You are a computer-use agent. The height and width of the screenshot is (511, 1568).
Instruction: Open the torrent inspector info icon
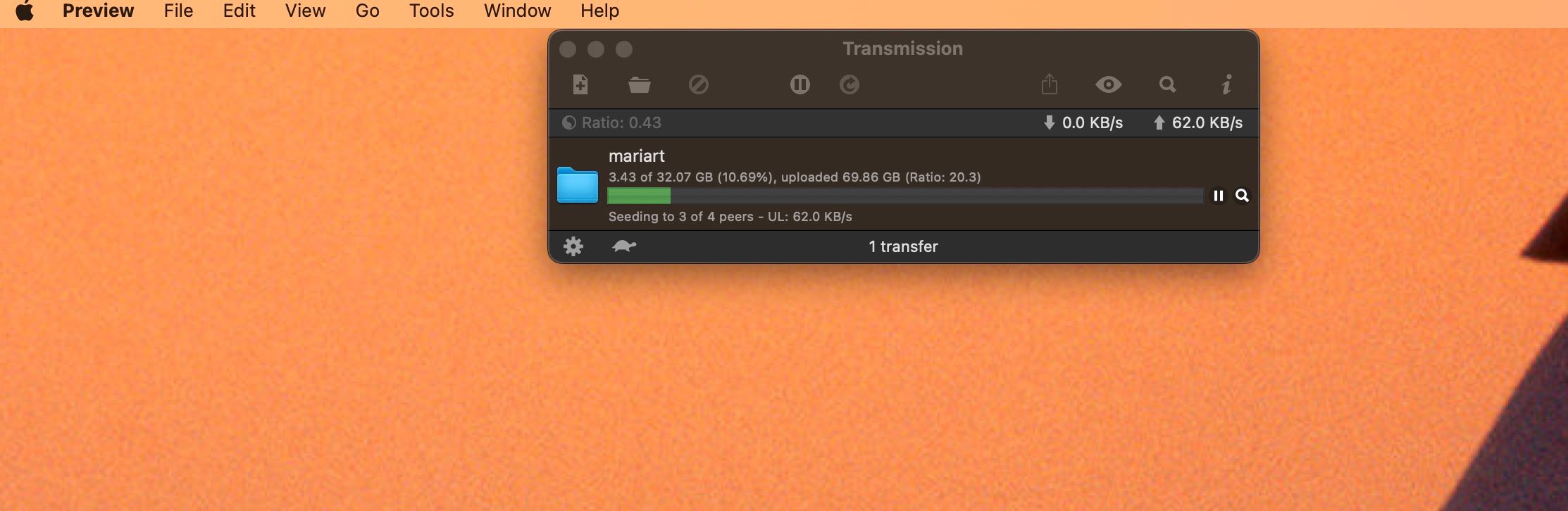(x=1226, y=84)
